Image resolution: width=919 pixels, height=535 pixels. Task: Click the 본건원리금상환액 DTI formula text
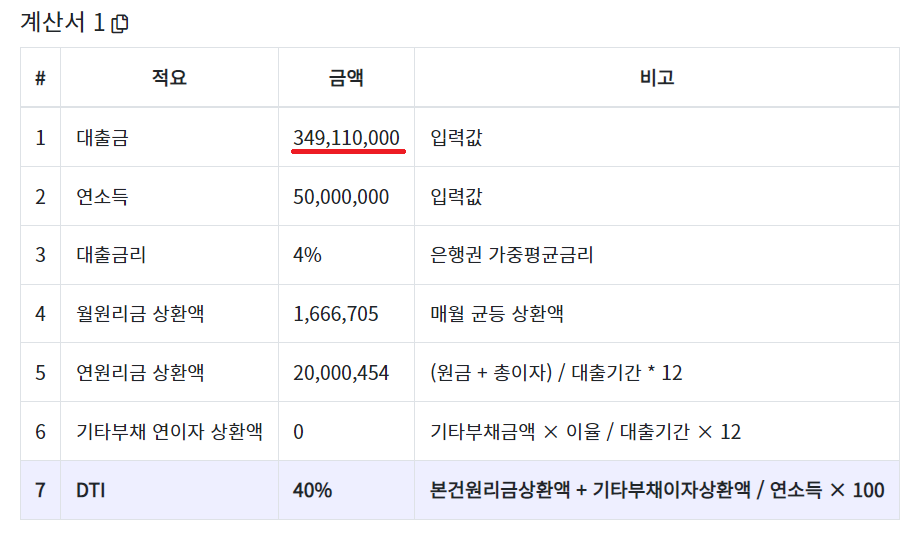657,490
